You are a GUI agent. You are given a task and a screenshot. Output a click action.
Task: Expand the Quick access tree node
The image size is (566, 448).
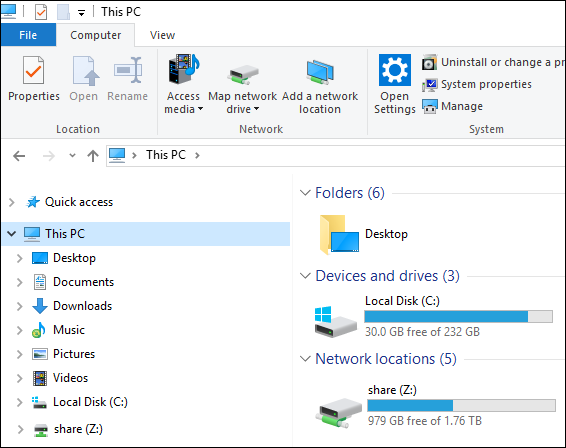point(12,202)
